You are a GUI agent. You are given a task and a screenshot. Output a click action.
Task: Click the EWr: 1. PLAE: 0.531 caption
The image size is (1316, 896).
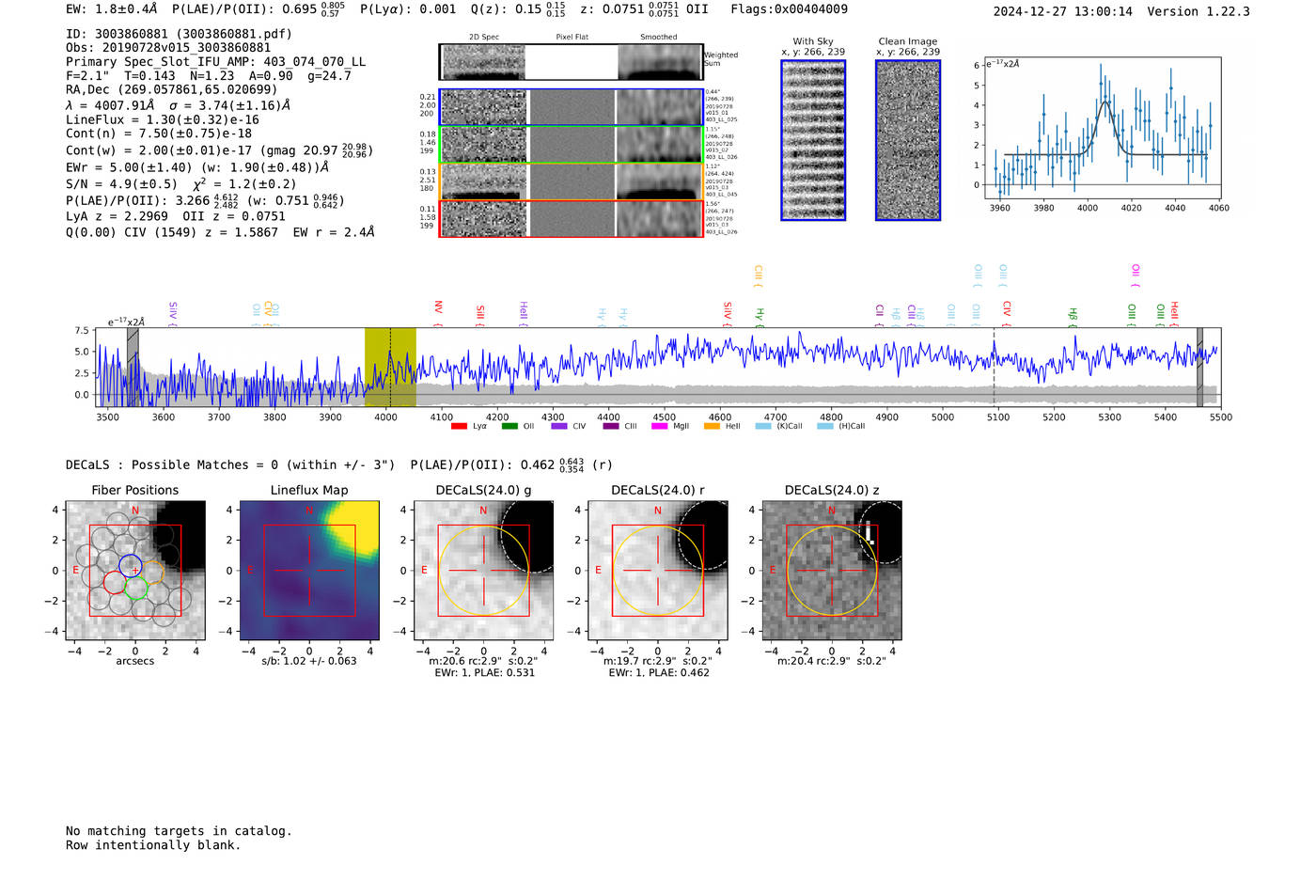point(484,673)
